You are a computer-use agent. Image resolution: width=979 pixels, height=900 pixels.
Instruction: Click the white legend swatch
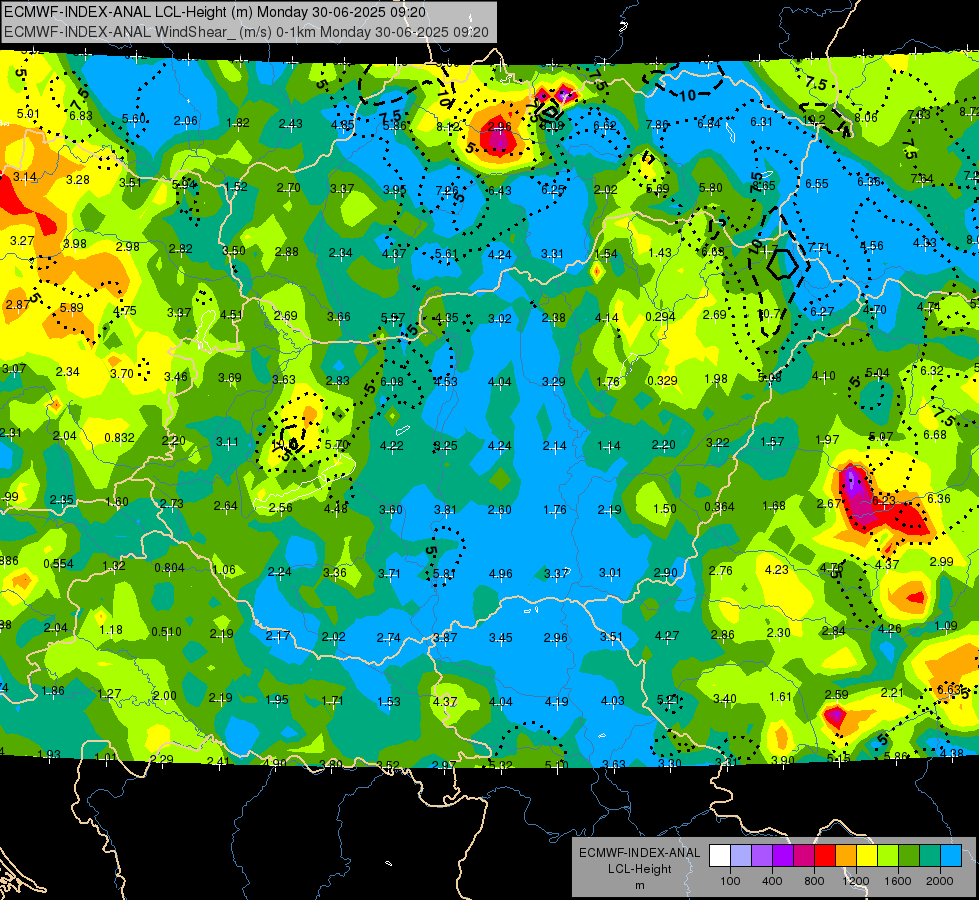[x=720, y=855]
